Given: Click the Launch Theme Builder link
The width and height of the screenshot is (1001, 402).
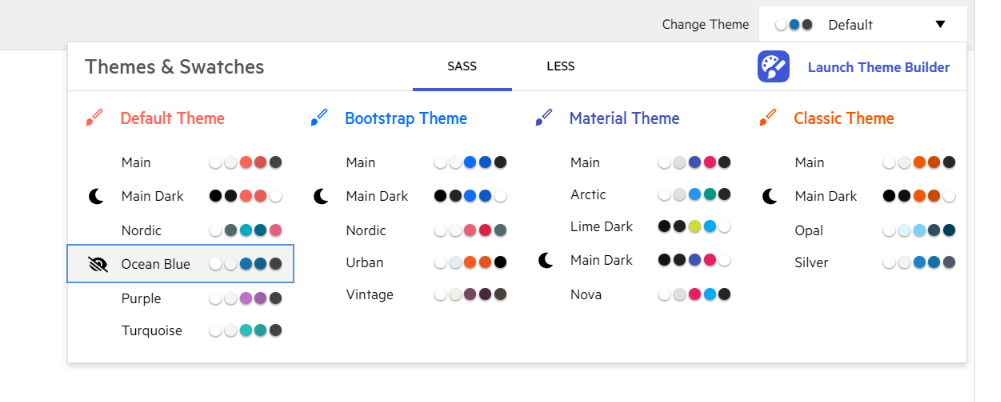Looking at the screenshot, I should [x=878, y=68].
